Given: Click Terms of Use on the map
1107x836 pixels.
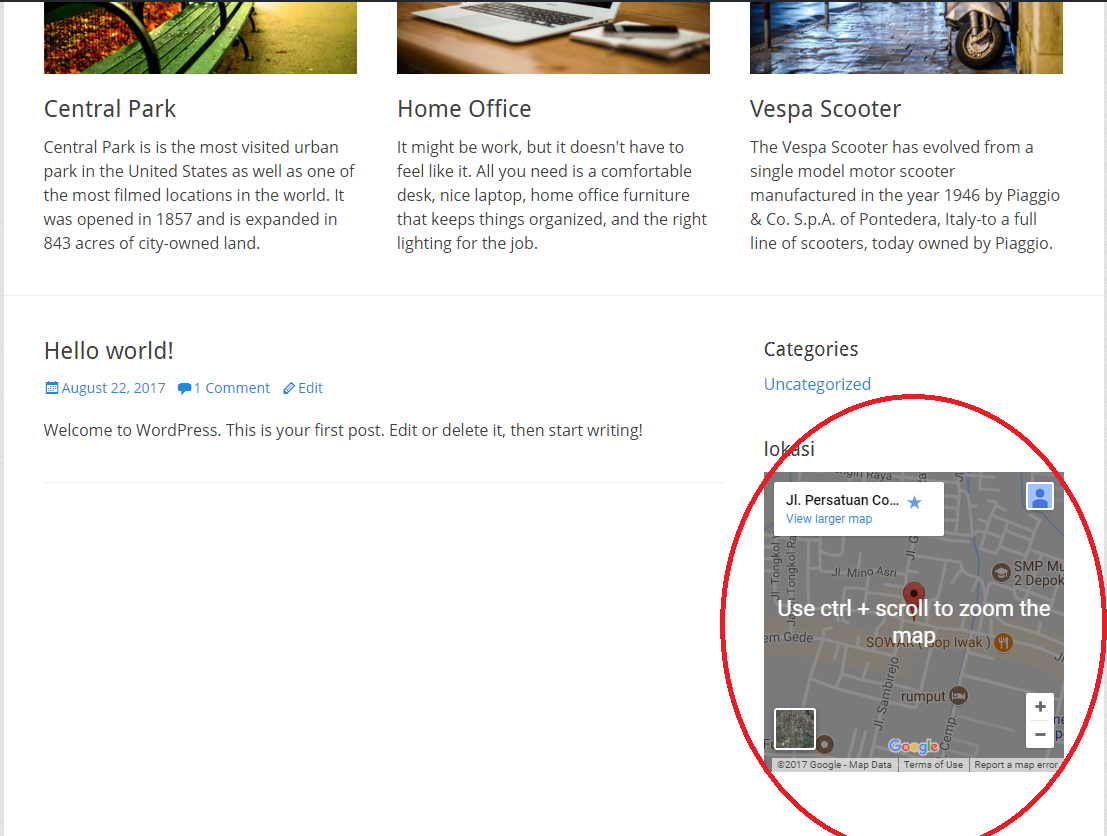Looking at the screenshot, I should [x=933, y=765].
